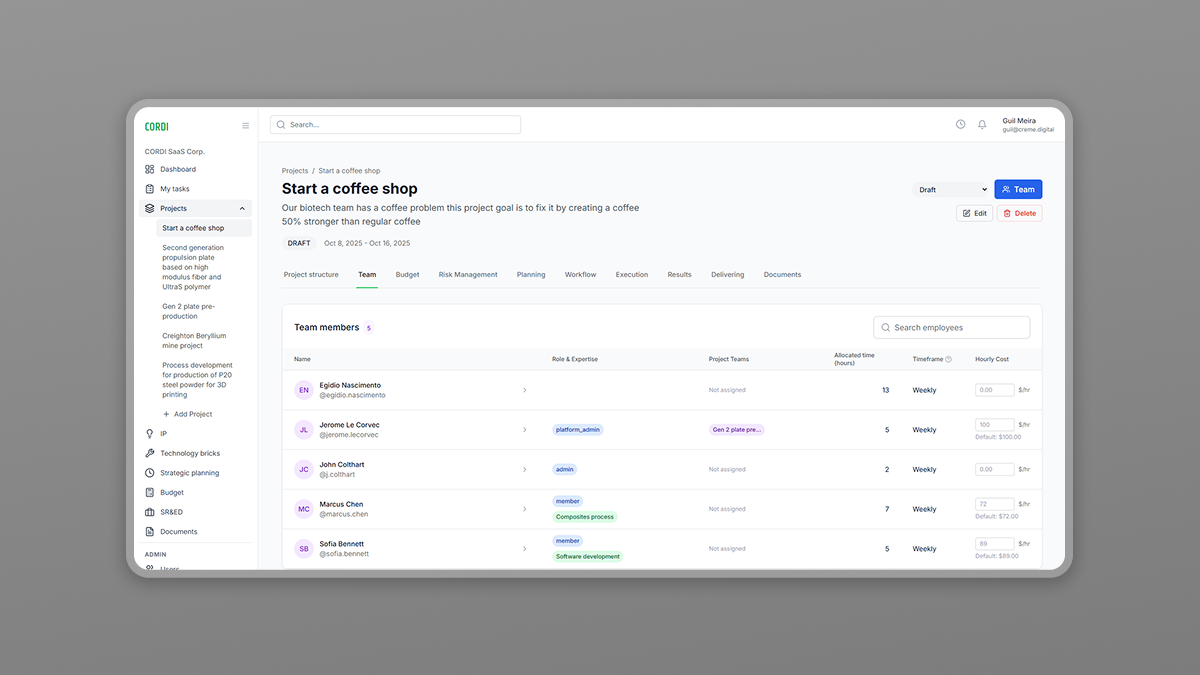Image resolution: width=1200 pixels, height=675 pixels.
Task: Click Jerome Le Corvec hourly cost field
Action: tap(994, 425)
